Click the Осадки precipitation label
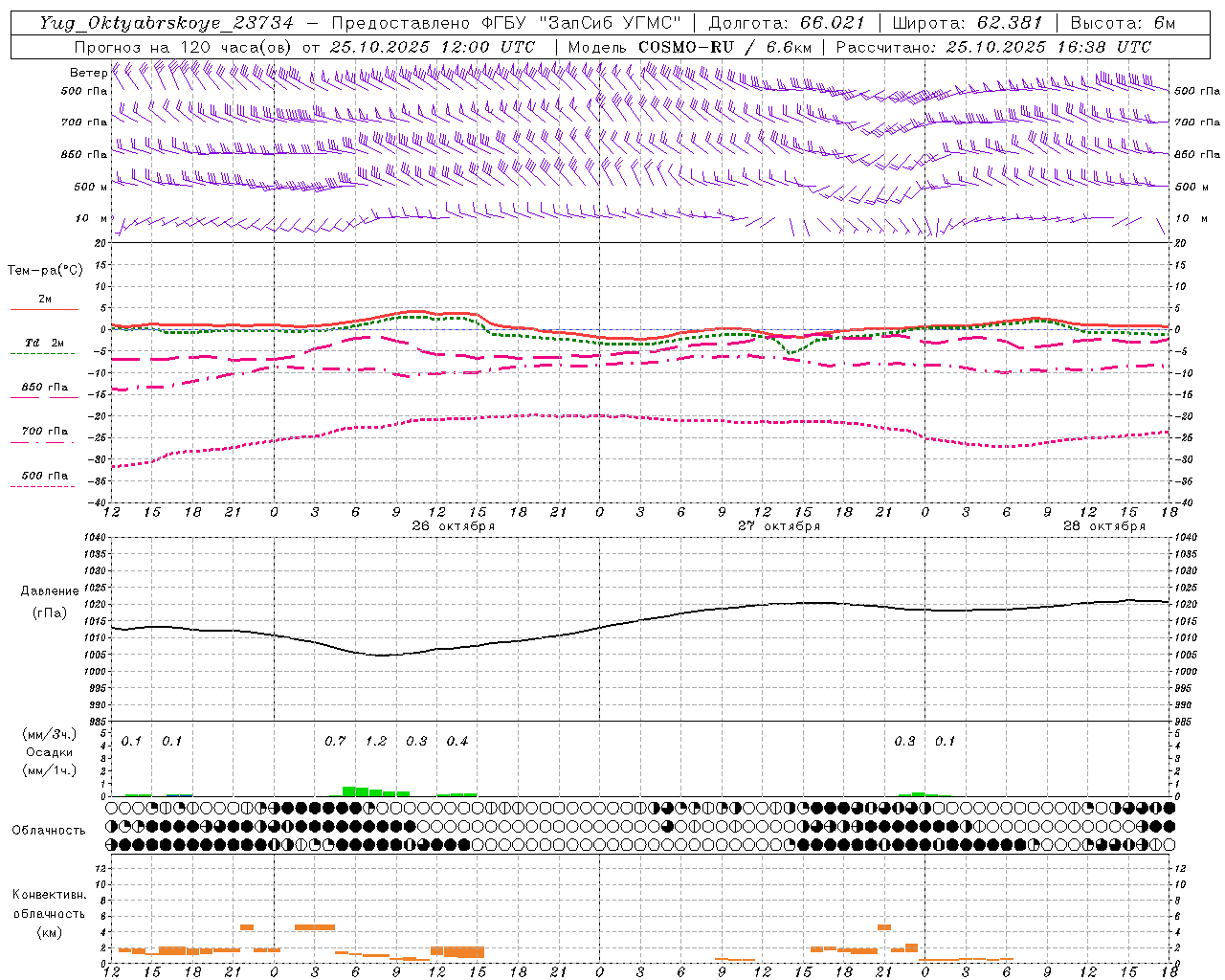 49,752
